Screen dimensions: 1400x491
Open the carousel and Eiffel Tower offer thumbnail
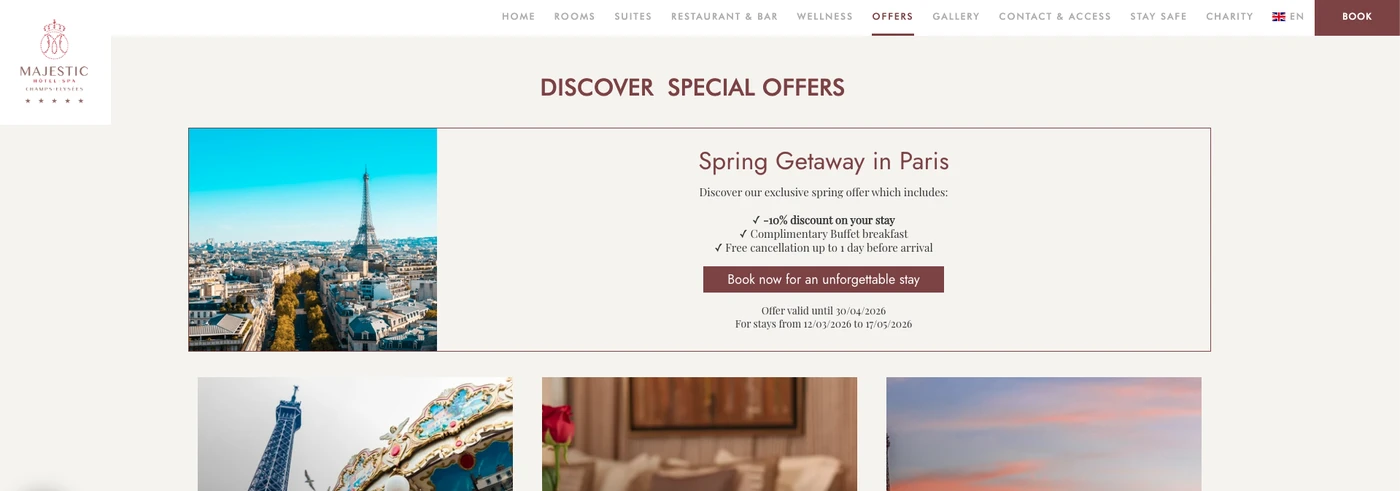355,434
